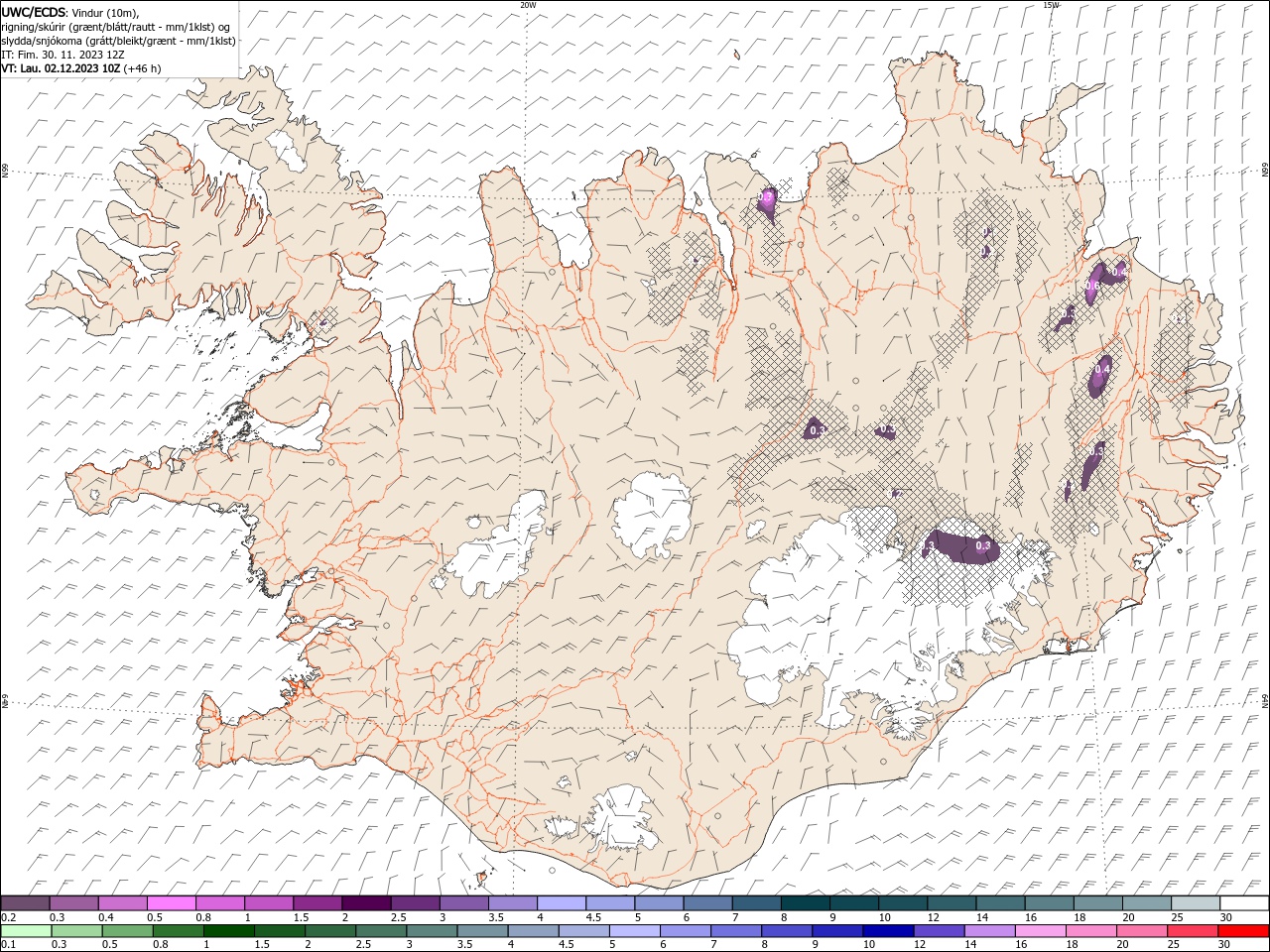Pick the darkest green 1 swatch
This screenshot has height=952, width=1270.
[x=228, y=931]
